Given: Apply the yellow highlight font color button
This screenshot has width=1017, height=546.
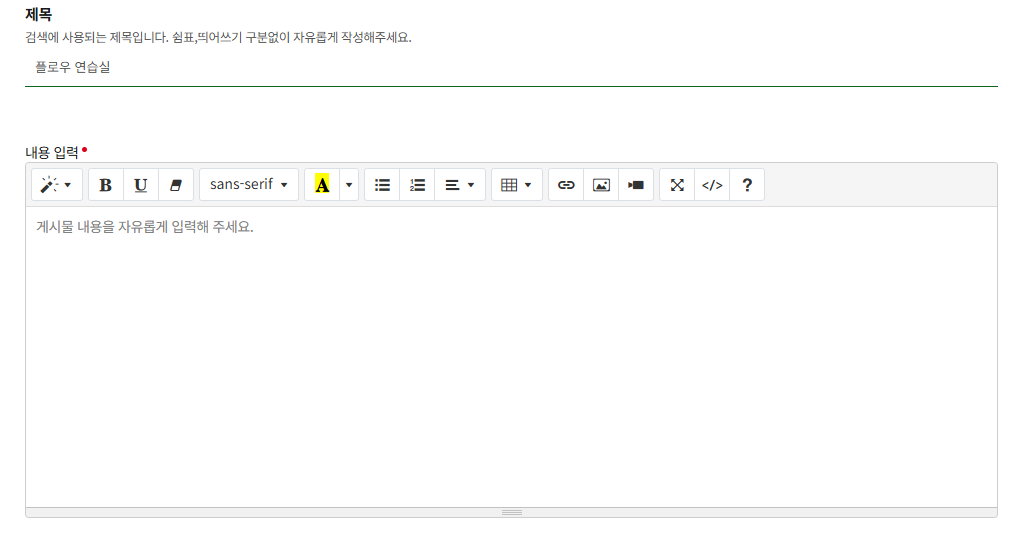Looking at the screenshot, I should click(x=322, y=185).
